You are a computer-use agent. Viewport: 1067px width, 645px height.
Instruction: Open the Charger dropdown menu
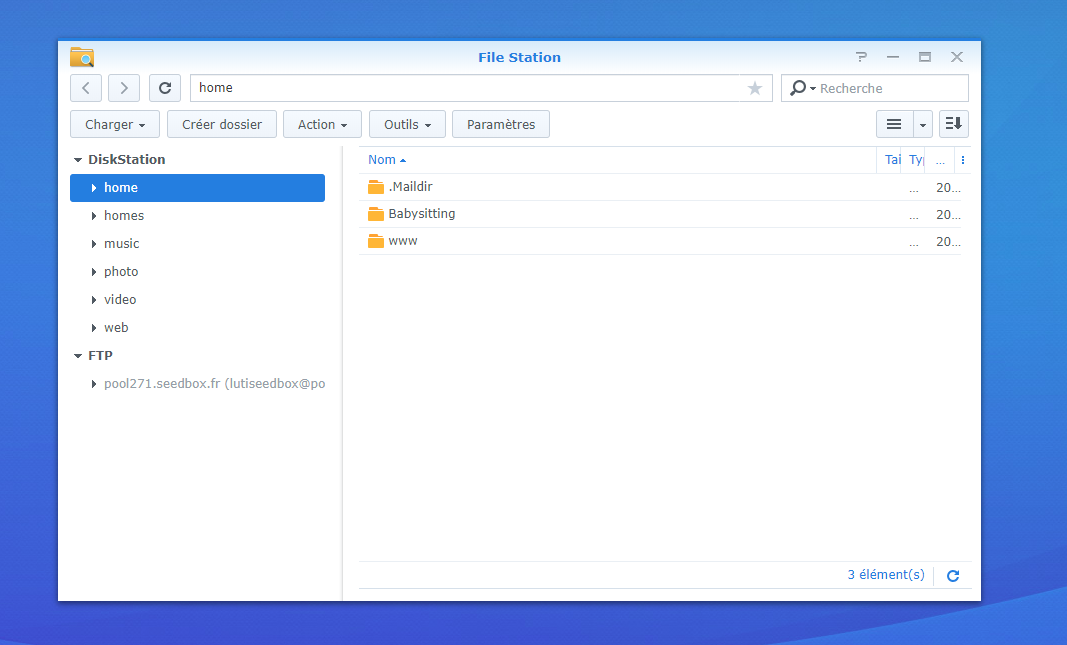(x=115, y=124)
